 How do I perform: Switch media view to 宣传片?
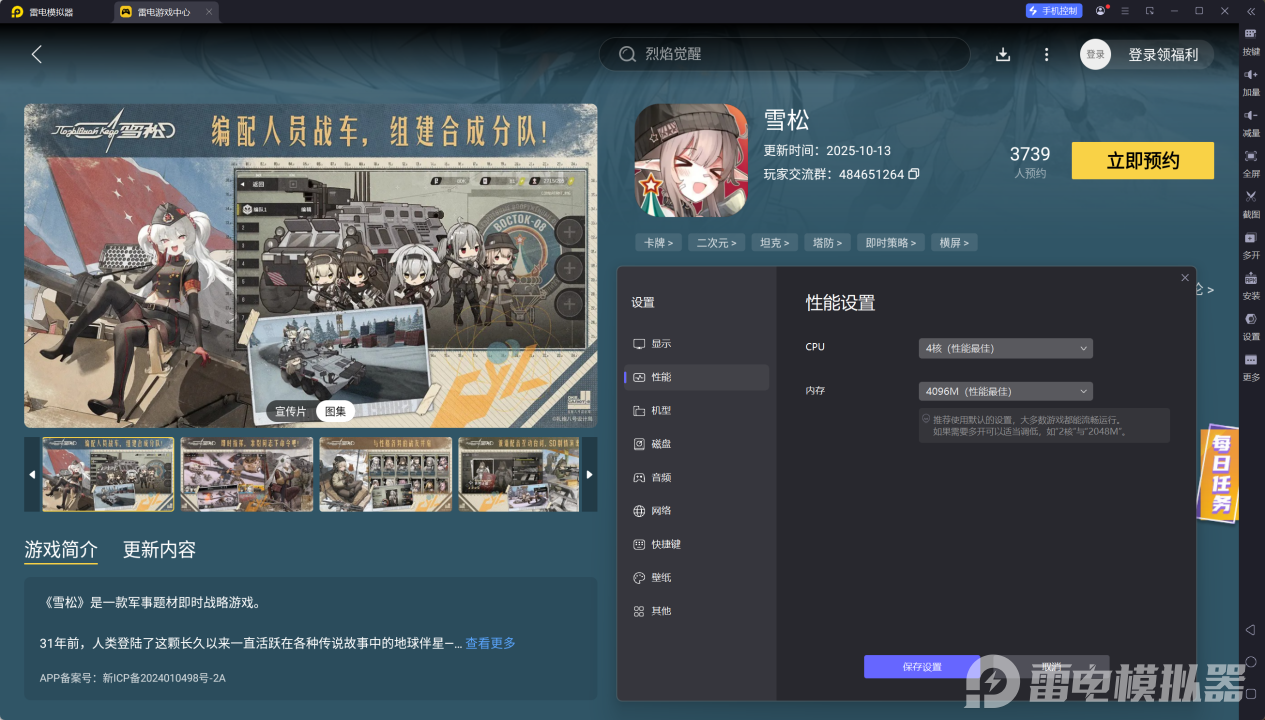pos(291,411)
